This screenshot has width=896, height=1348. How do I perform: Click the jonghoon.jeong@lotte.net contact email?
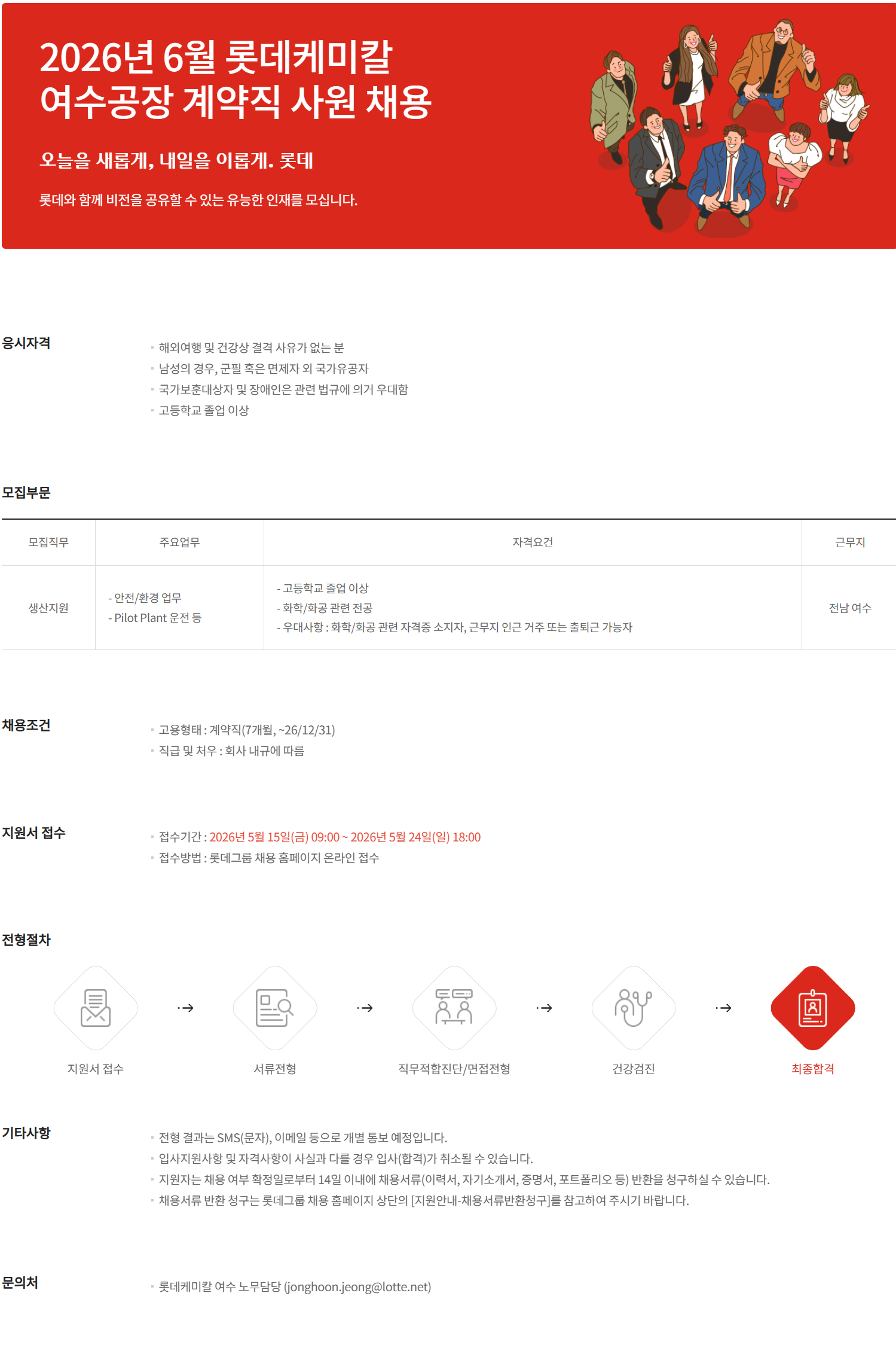click(357, 1287)
